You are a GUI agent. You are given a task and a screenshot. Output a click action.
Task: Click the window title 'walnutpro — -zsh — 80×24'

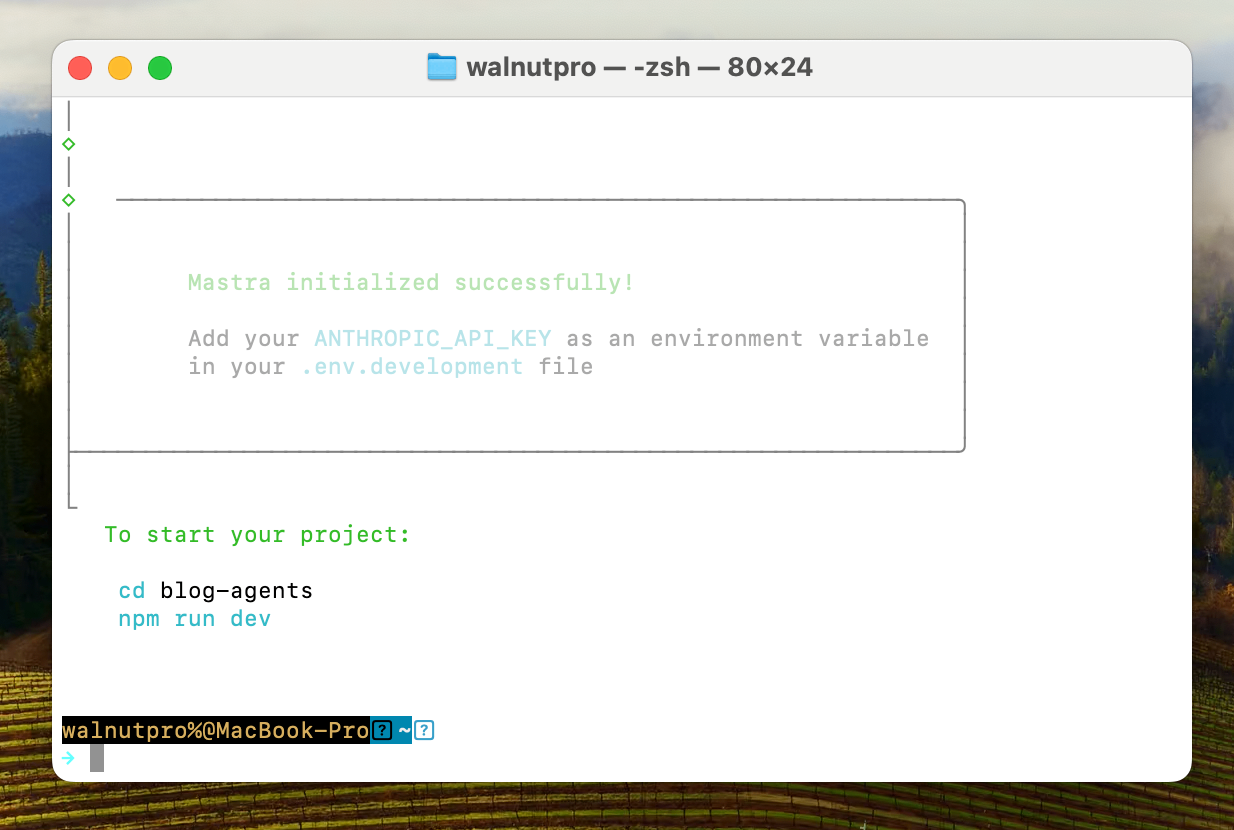639,67
